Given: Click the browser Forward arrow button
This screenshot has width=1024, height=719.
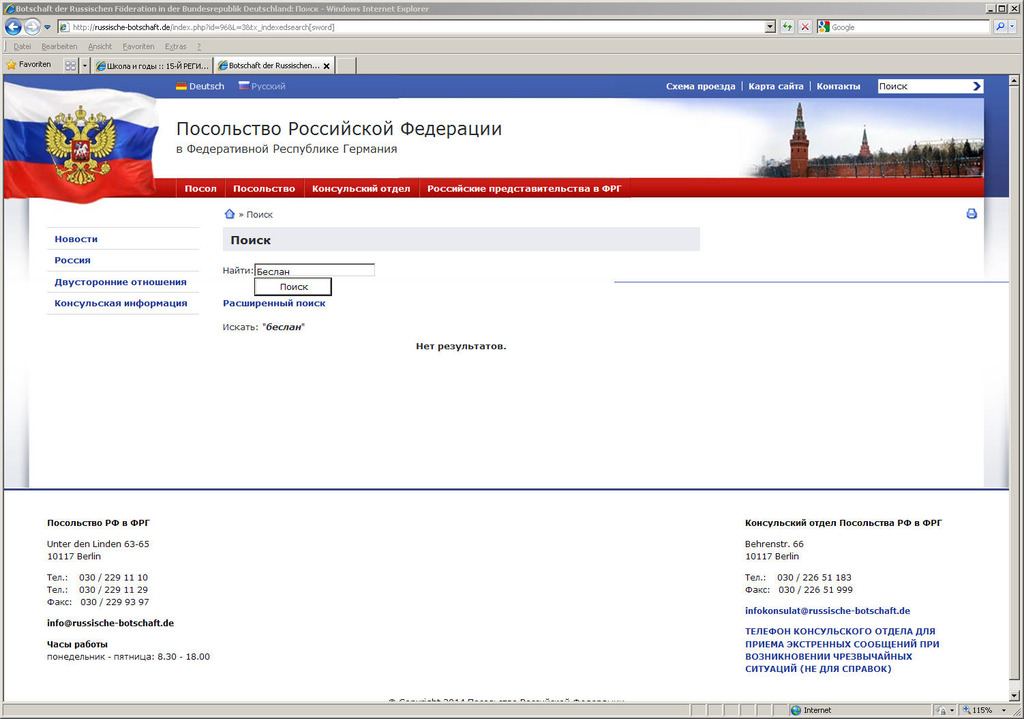Looking at the screenshot, I should (32, 27).
